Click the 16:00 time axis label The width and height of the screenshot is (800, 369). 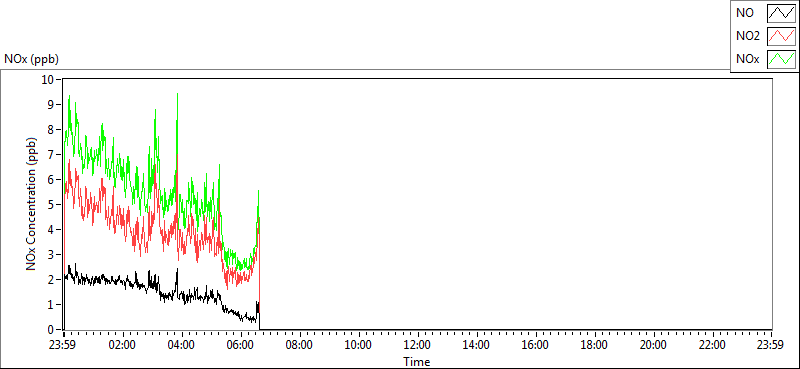pyautogui.click(x=536, y=344)
